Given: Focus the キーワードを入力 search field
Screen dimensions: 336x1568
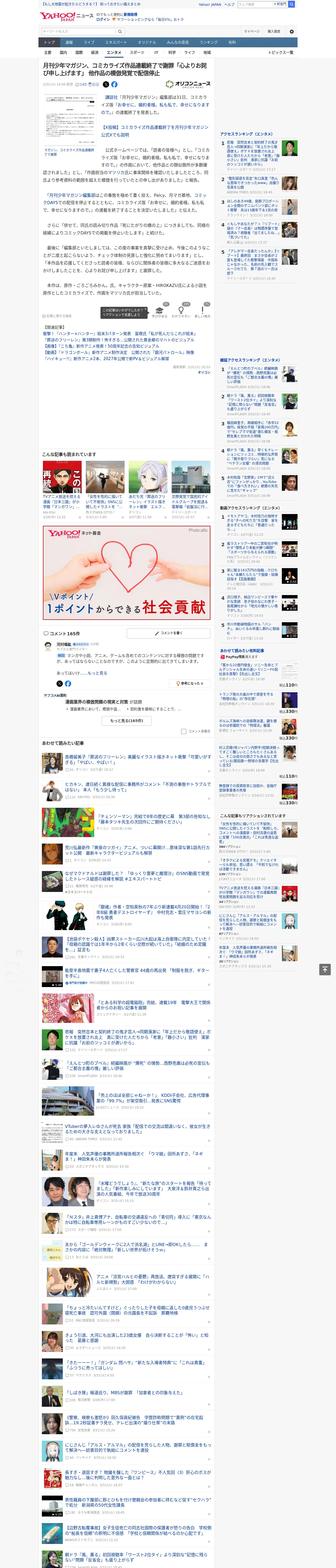Looking at the screenshot, I should [x=79, y=32].
